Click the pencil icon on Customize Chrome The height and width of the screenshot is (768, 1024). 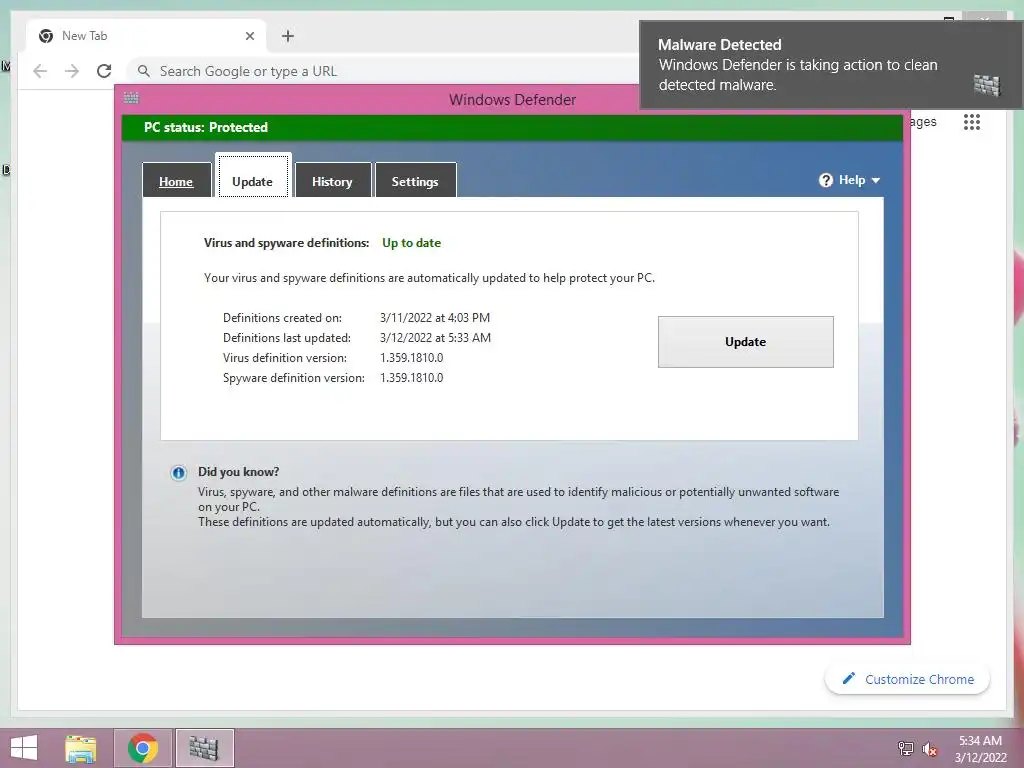pyautogui.click(x=848, y=679)
